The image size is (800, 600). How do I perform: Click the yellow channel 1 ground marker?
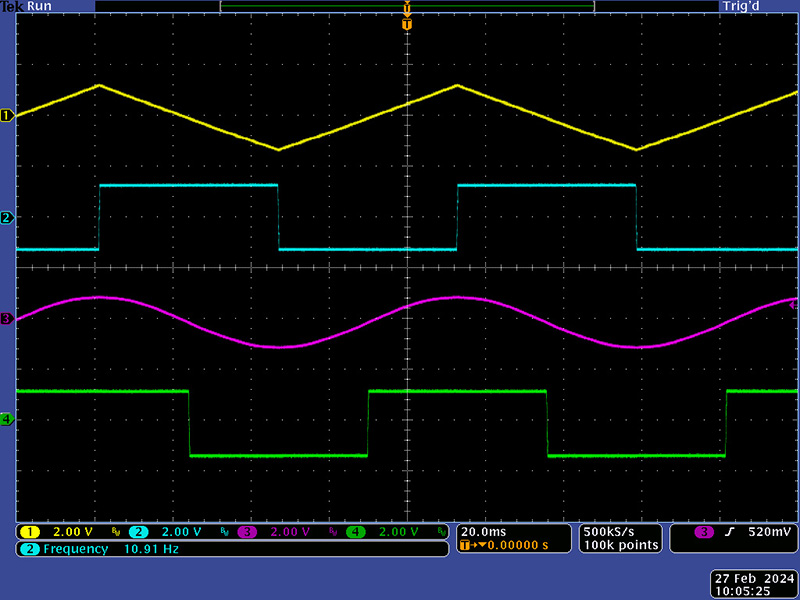6,116
